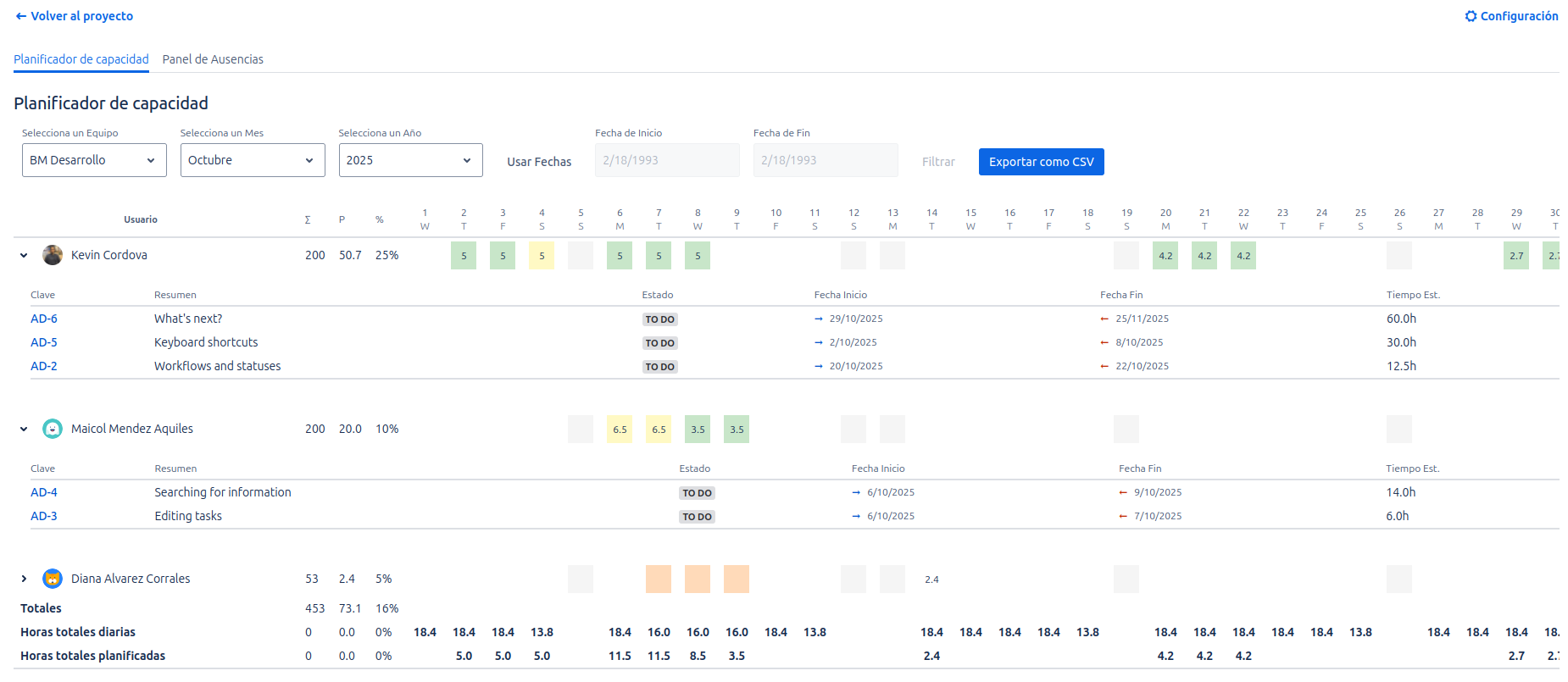Expand Diana Alvarez Corrales' row
Image resolution: width=1568 pixels, height=682 pixels.
coord(24,579)
